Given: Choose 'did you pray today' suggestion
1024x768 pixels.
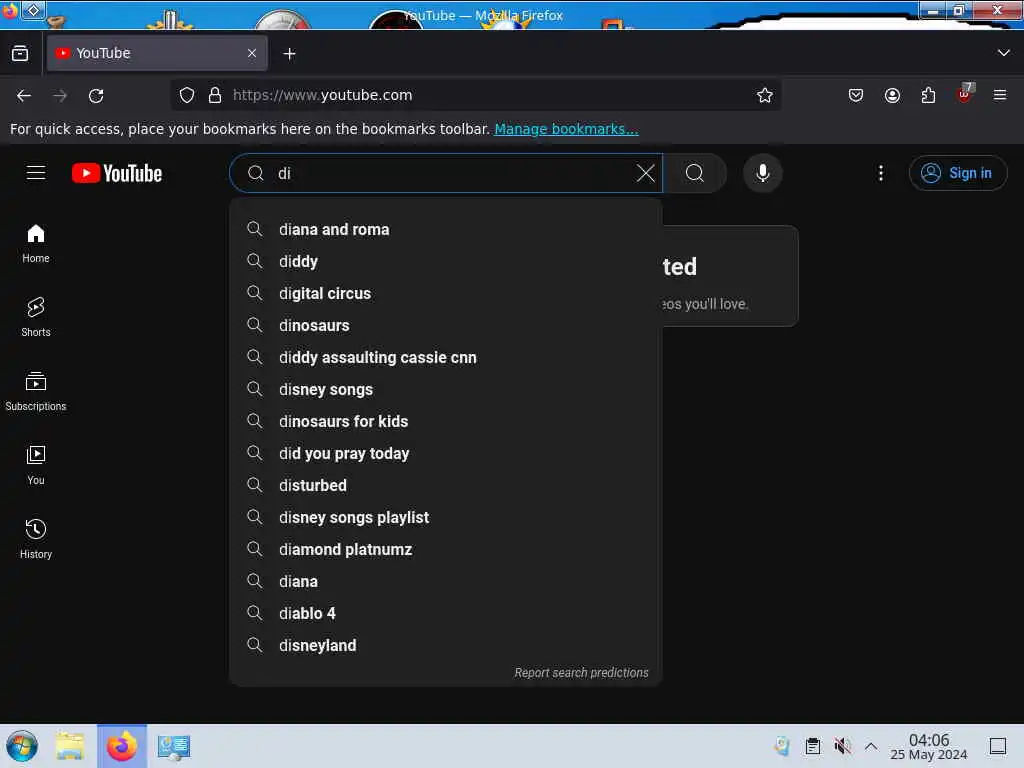Looking at the screenshot, I should (446, 453).
